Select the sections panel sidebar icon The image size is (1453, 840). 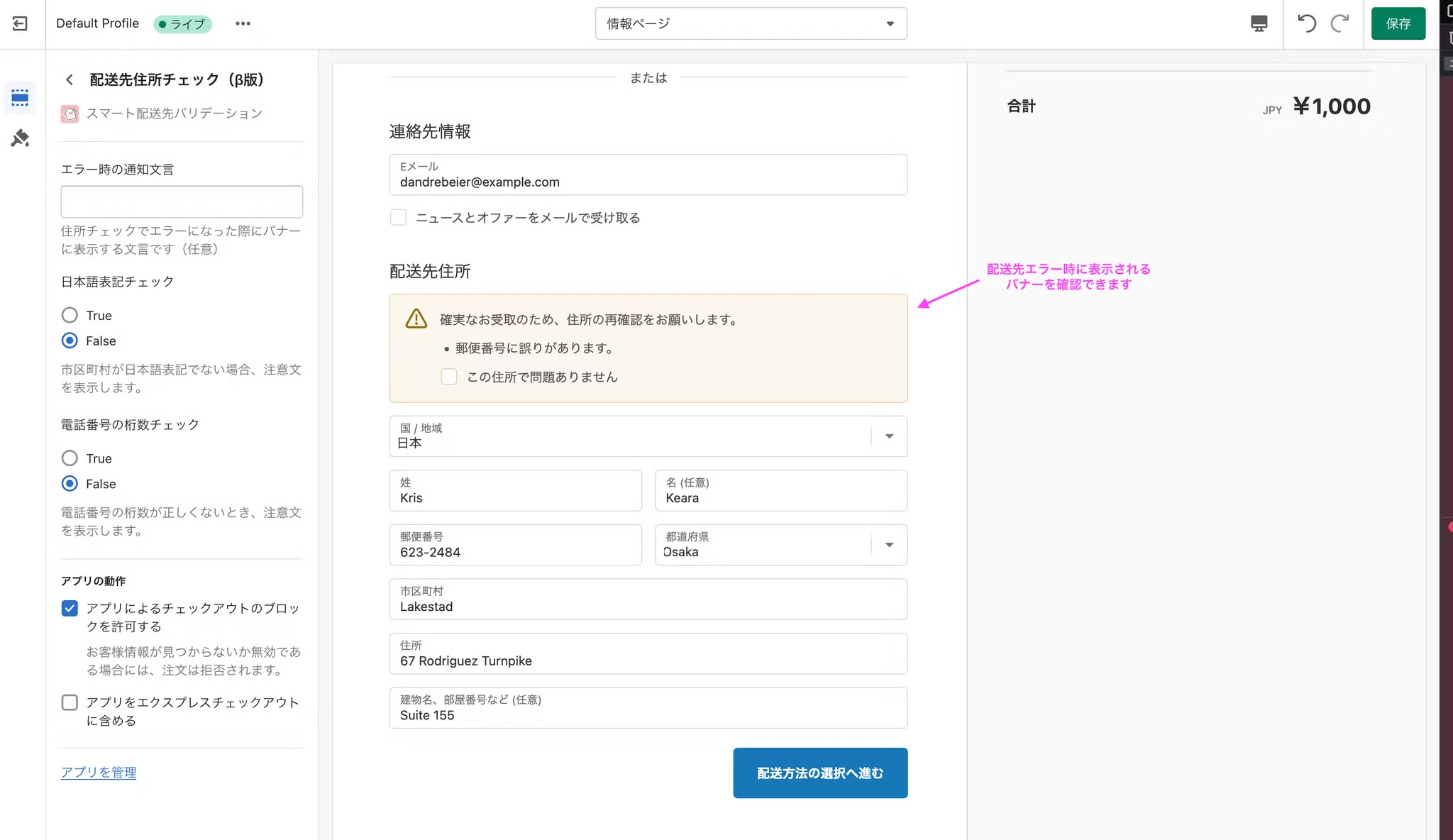pyautogui.click(x=20, y=98)
